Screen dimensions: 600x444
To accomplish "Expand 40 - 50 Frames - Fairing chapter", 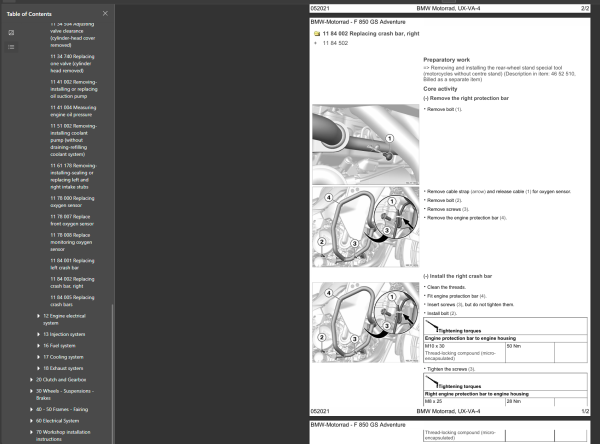I will (x=31, y=409).
